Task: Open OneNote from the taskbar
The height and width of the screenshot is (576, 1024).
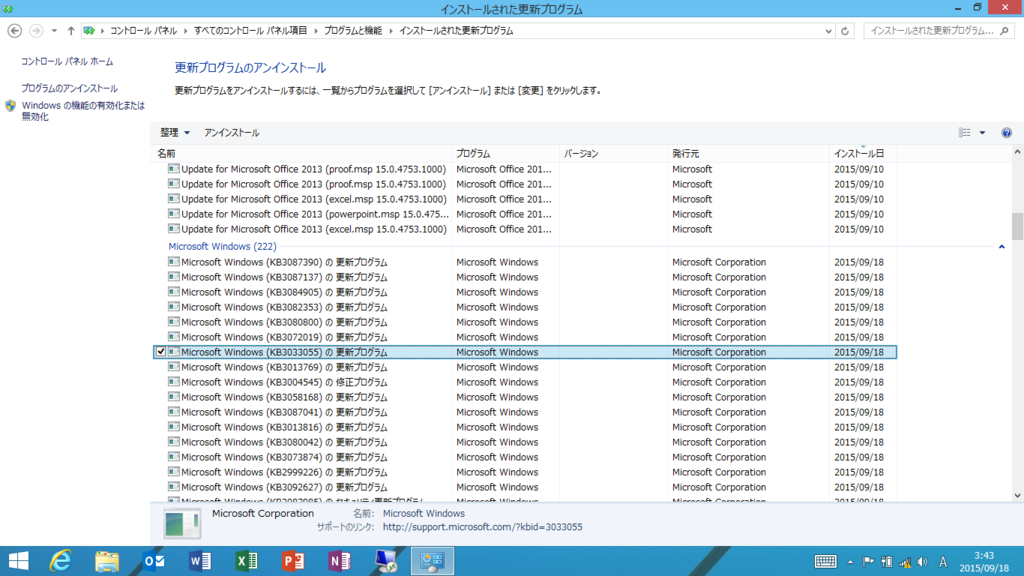Action: [x=339, y=561]
